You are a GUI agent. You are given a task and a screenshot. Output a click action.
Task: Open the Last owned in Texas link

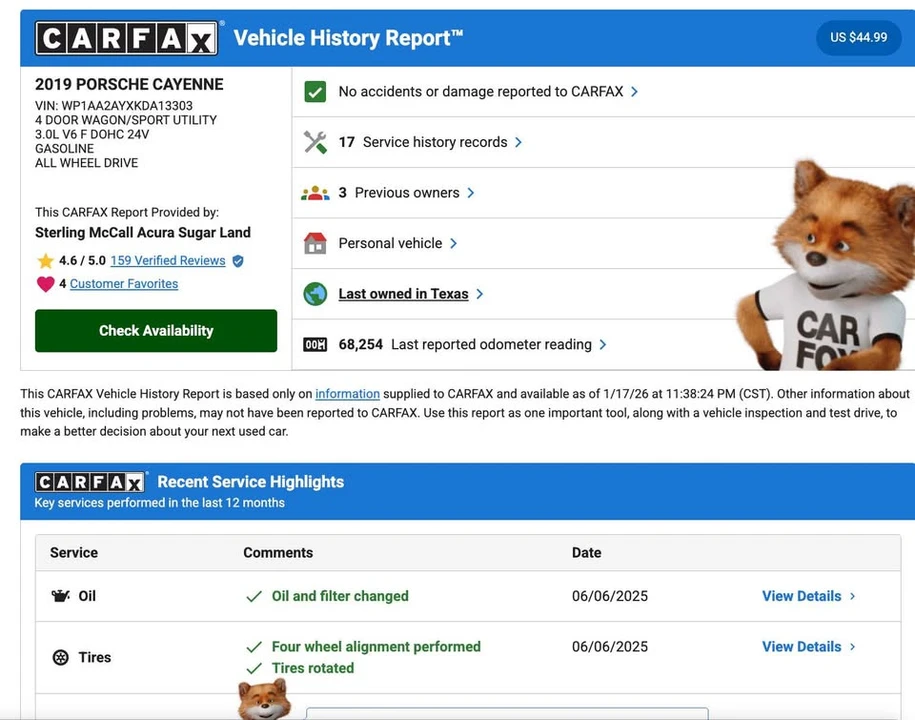pos(403,294)
